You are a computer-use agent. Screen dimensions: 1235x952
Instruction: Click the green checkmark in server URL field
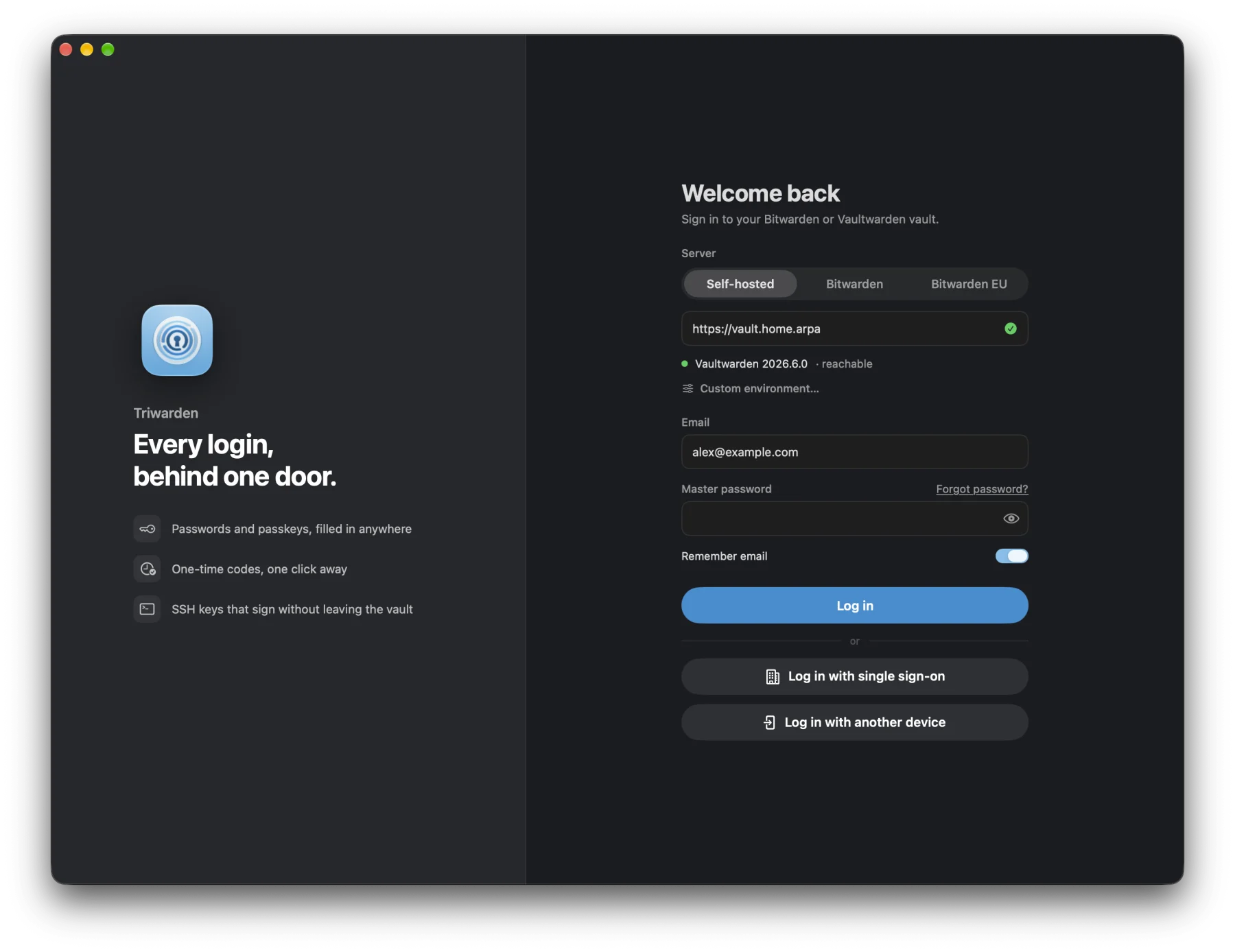point(1011,329)
